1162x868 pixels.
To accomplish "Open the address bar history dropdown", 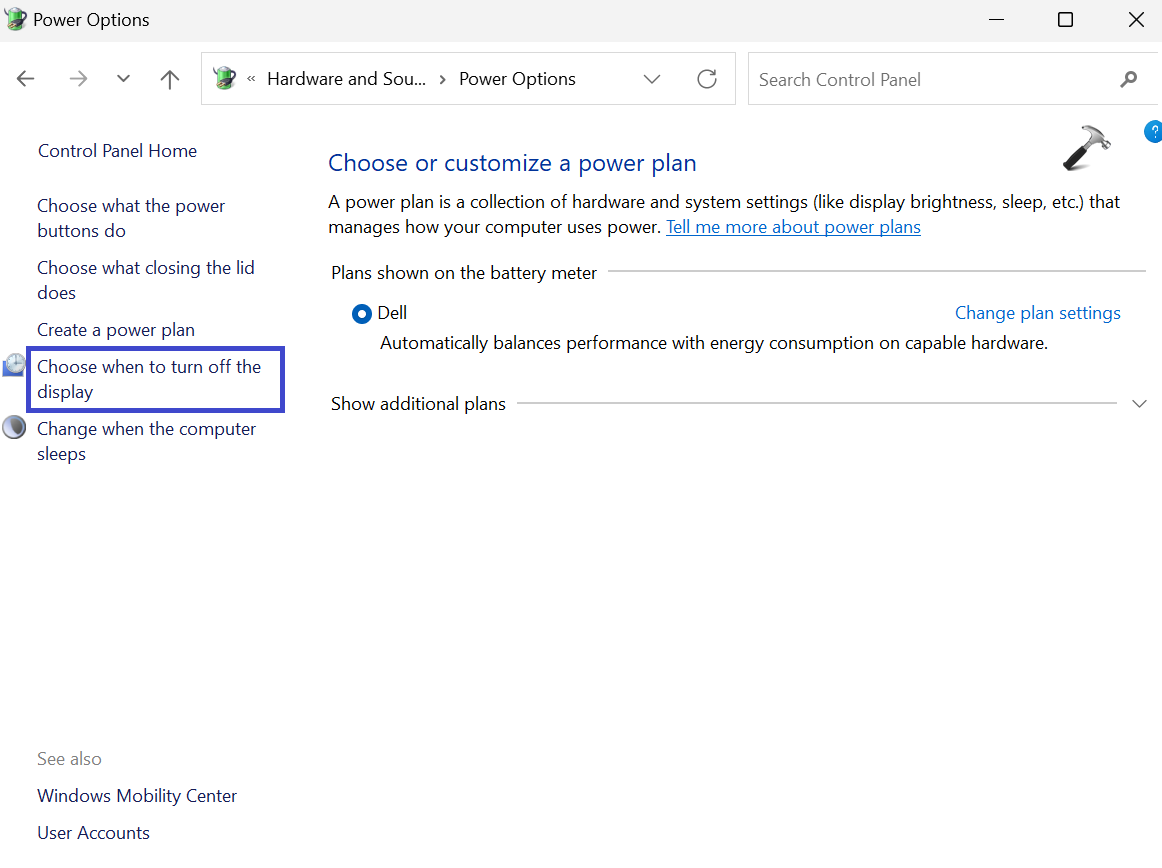I will [652, 79].
